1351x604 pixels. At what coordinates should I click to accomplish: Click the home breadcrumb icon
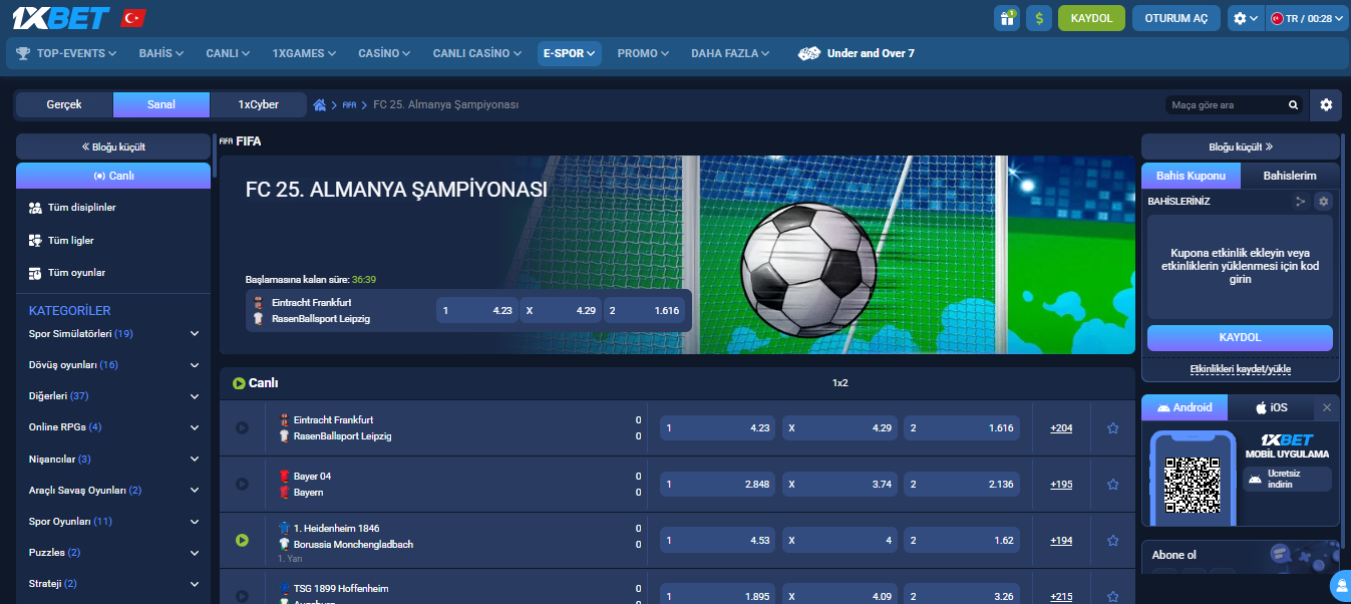320,105
